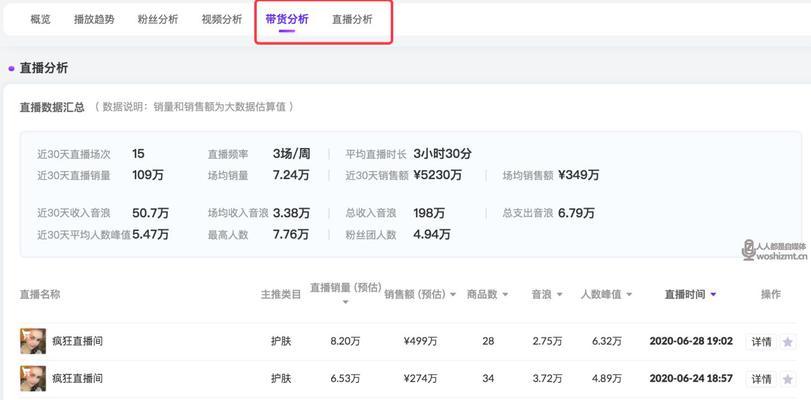Sort by 直播销量 (预估) arrow

pyautogui.click(x=346, y=302)
